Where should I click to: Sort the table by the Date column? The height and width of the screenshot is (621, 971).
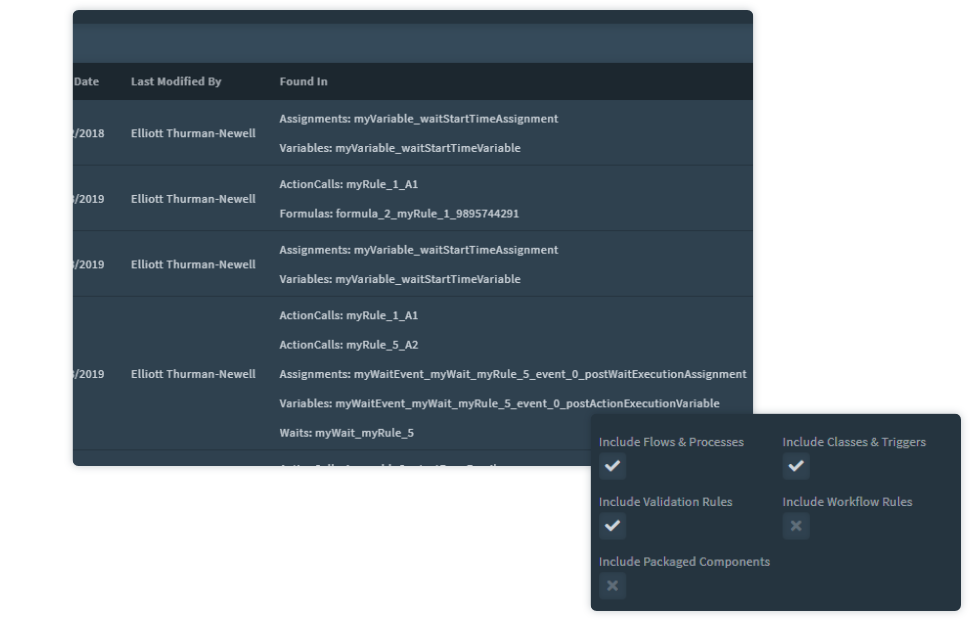click(x=85, y=81)
